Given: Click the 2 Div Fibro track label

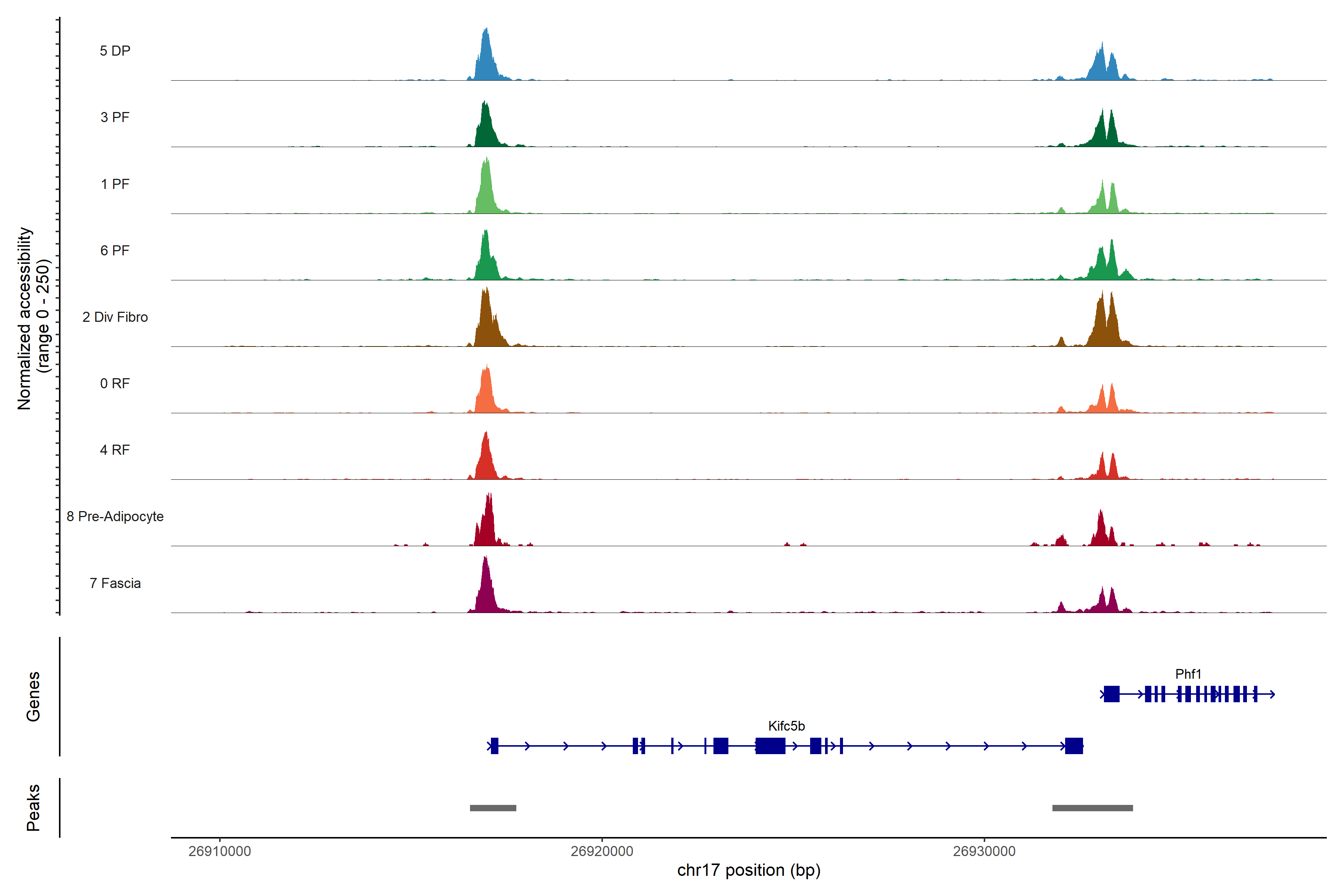Looking at the screenshot, I should pyautogui.click(x=115, y=317).
